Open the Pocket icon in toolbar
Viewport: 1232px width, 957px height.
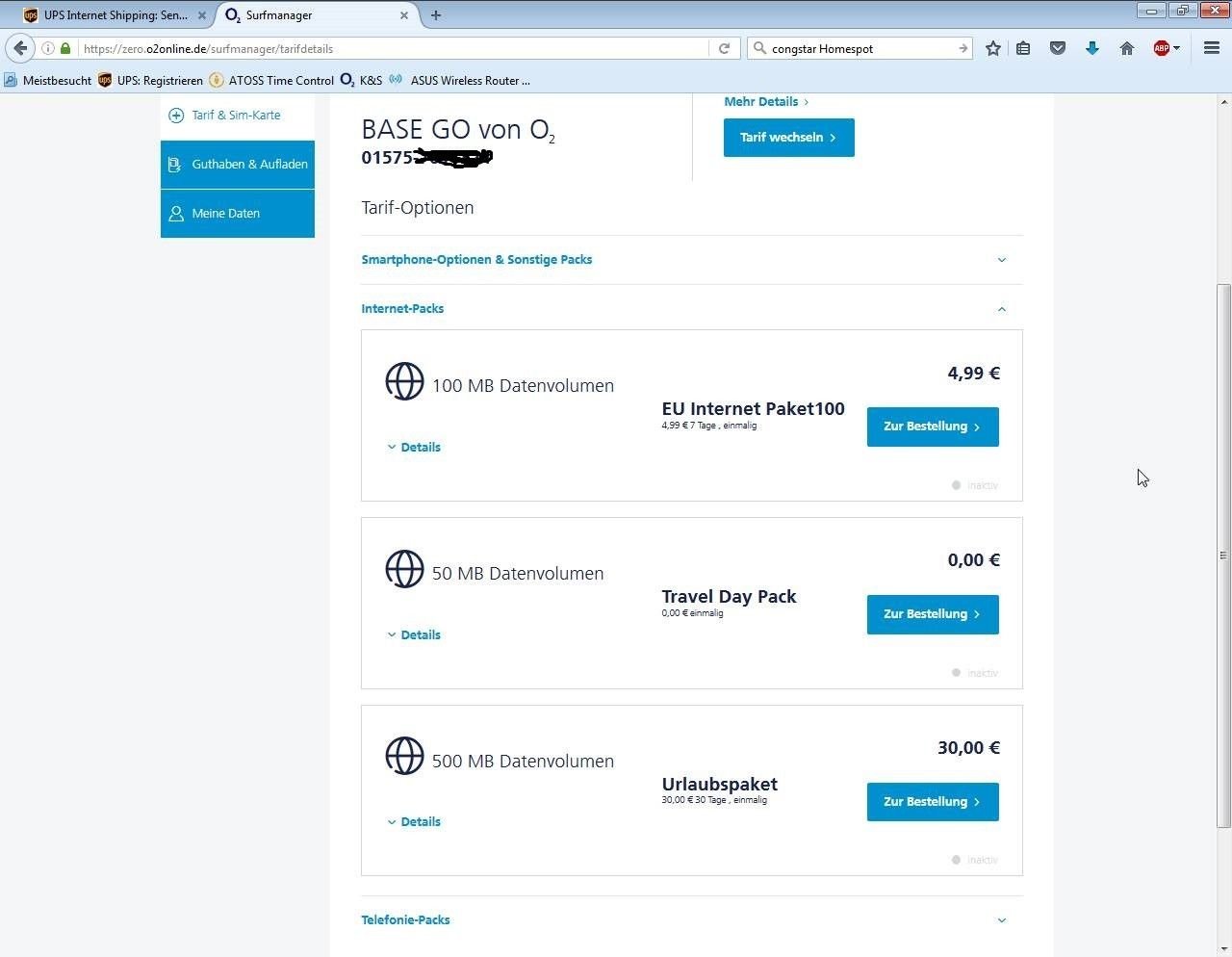[1058, 48]
